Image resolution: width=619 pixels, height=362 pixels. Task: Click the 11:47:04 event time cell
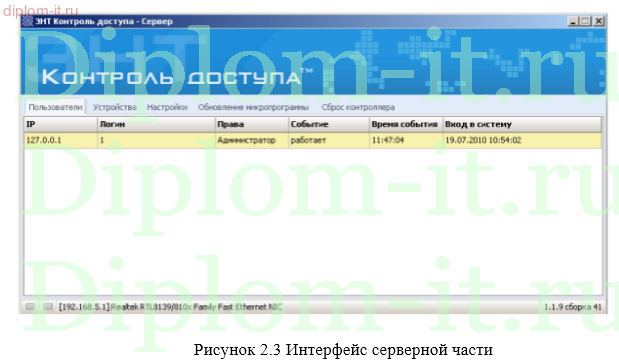406,140
